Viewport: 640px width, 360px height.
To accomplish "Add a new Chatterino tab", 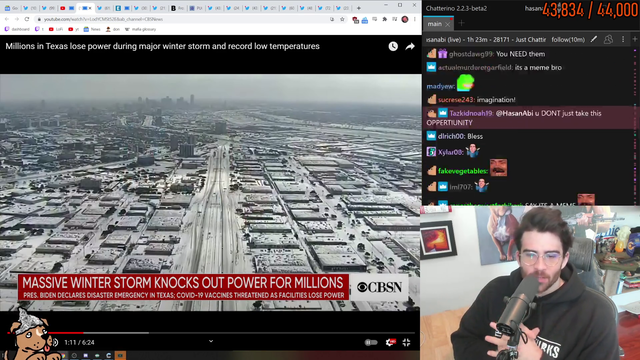I will point(461,24).
